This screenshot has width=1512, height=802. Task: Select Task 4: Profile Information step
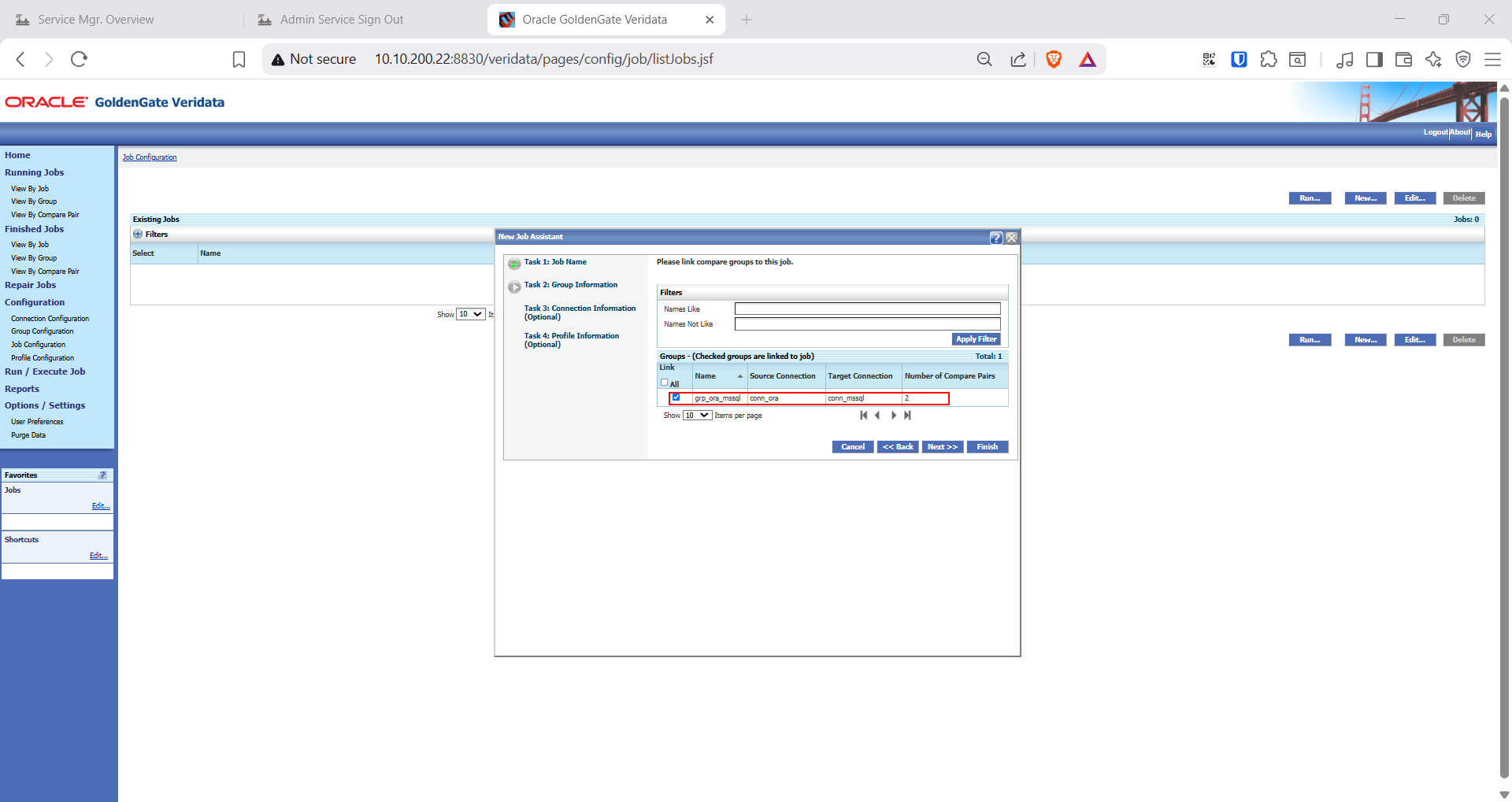tap(572, 340)
